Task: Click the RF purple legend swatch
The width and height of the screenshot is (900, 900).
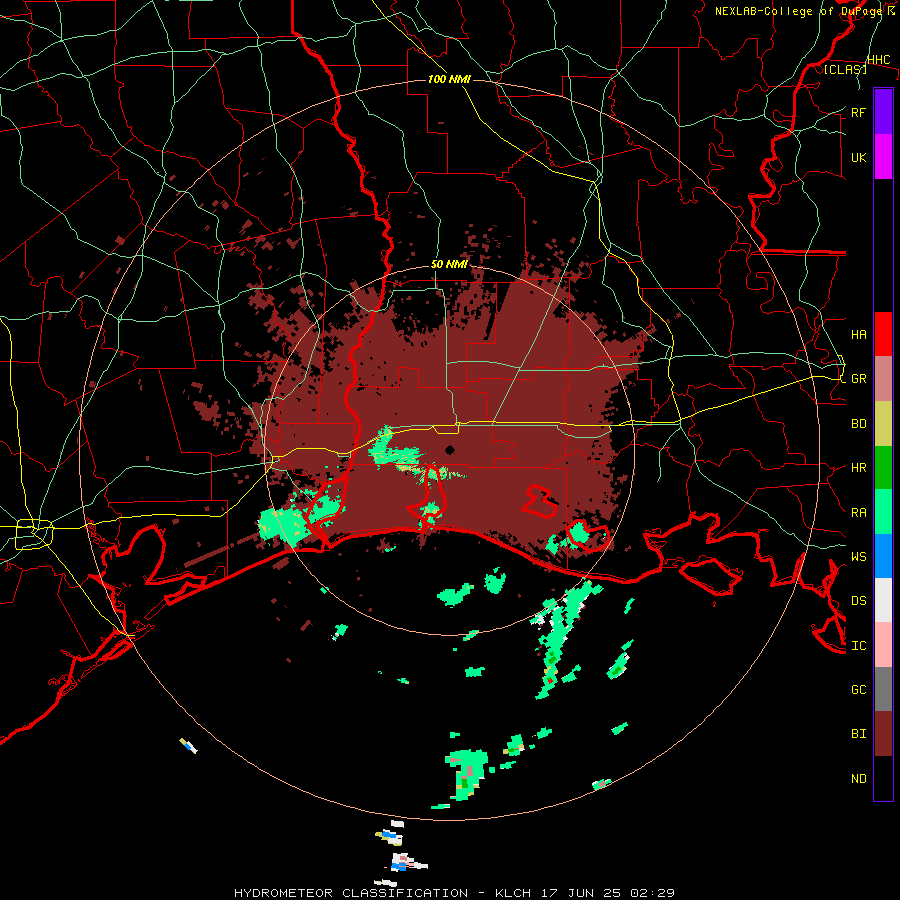Action: (883, 112)
